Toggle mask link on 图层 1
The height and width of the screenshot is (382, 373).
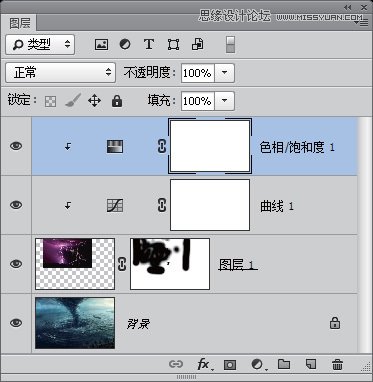coord(122,264)
